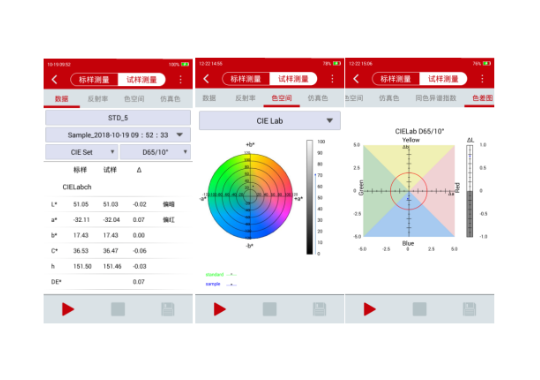Switch to 标样测量 mode in right screen
Screen dimensions: 540x380
(395, 79)
